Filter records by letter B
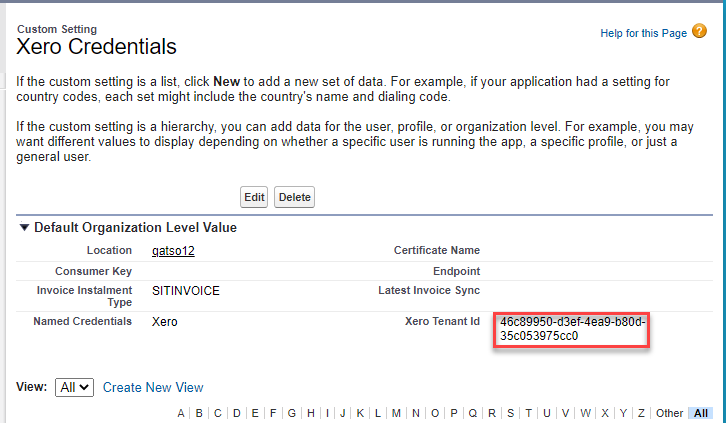This screenshot has height=423, width=726. point(199,413)
